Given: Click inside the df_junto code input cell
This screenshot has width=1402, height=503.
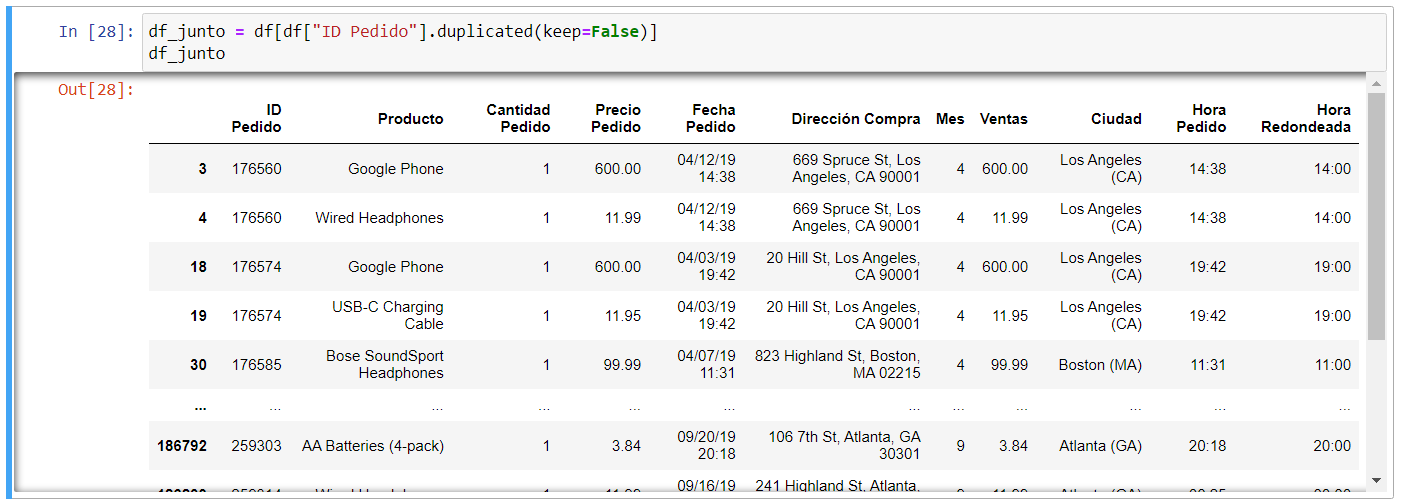Looking at the screenshot, I should click(760, 43).
